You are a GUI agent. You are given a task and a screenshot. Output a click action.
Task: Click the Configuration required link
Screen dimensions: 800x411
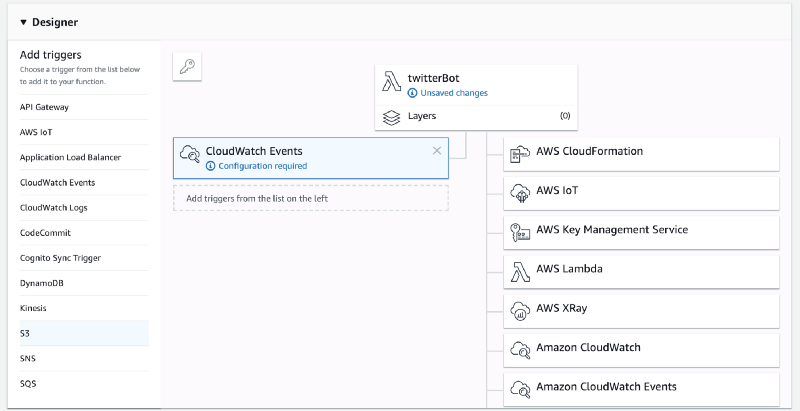pyautogui.click(x=263, y=166)
